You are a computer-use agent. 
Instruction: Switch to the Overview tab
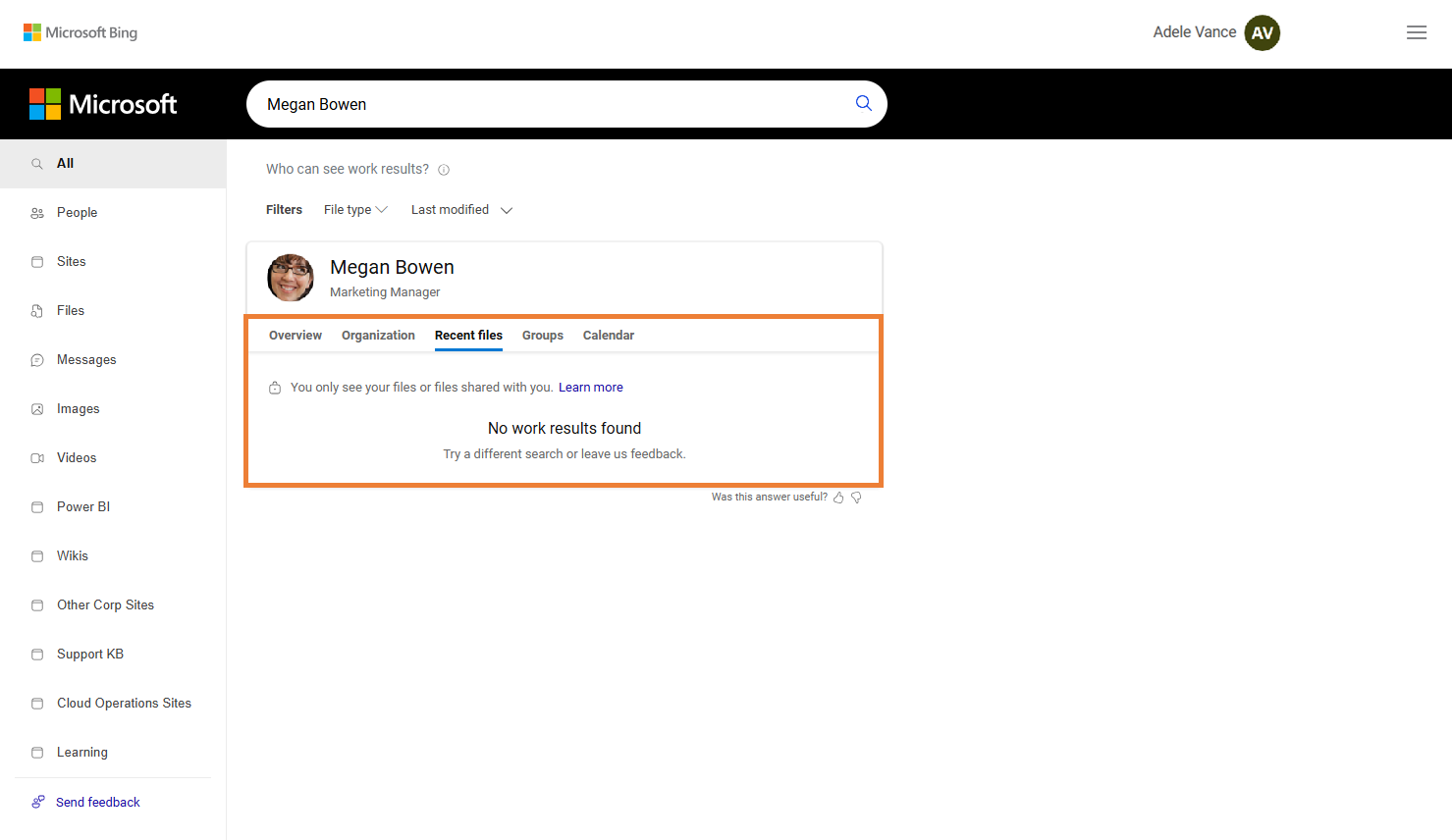296,336
